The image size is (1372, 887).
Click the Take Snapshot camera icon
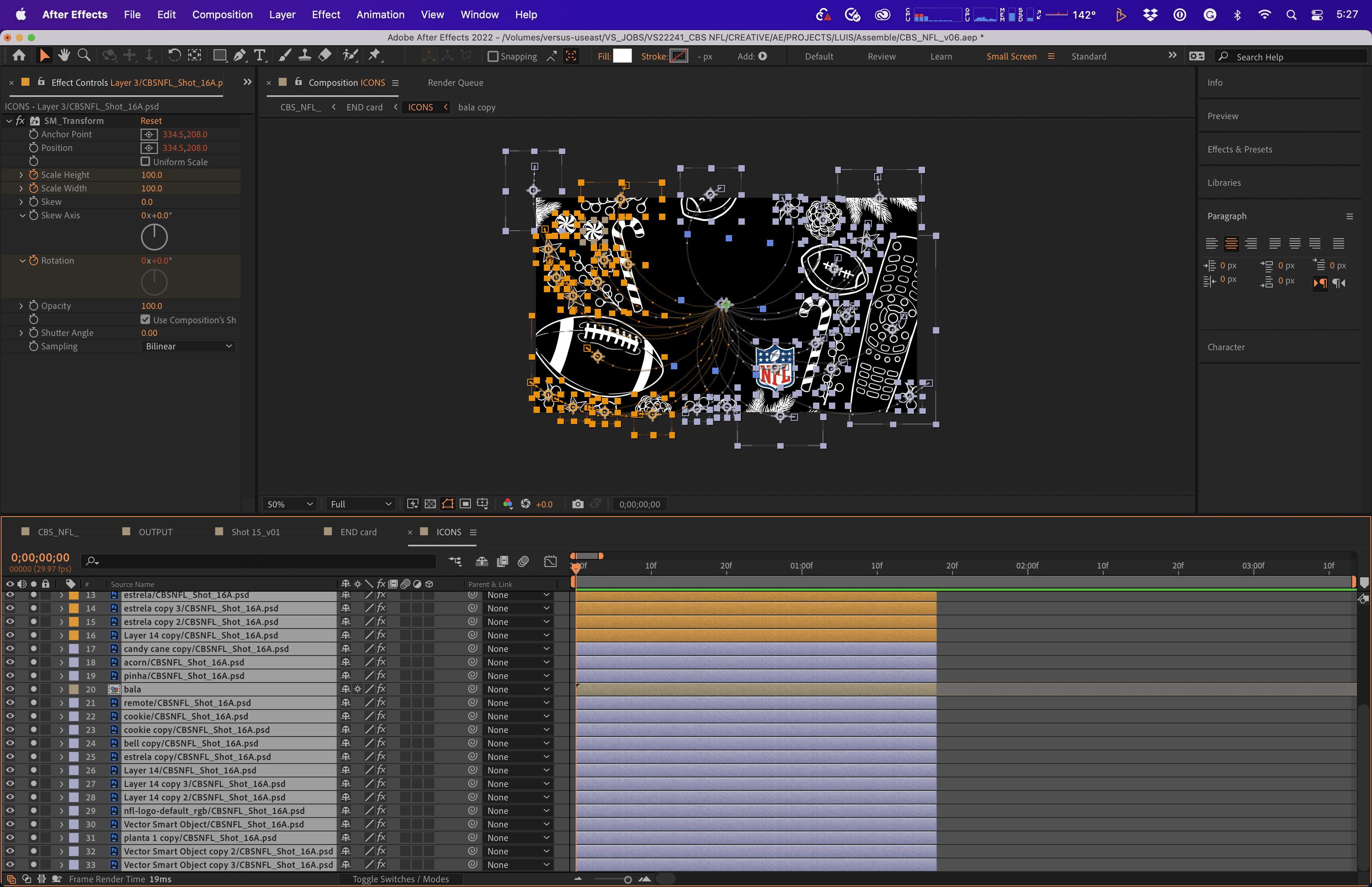tap(578, 504)
